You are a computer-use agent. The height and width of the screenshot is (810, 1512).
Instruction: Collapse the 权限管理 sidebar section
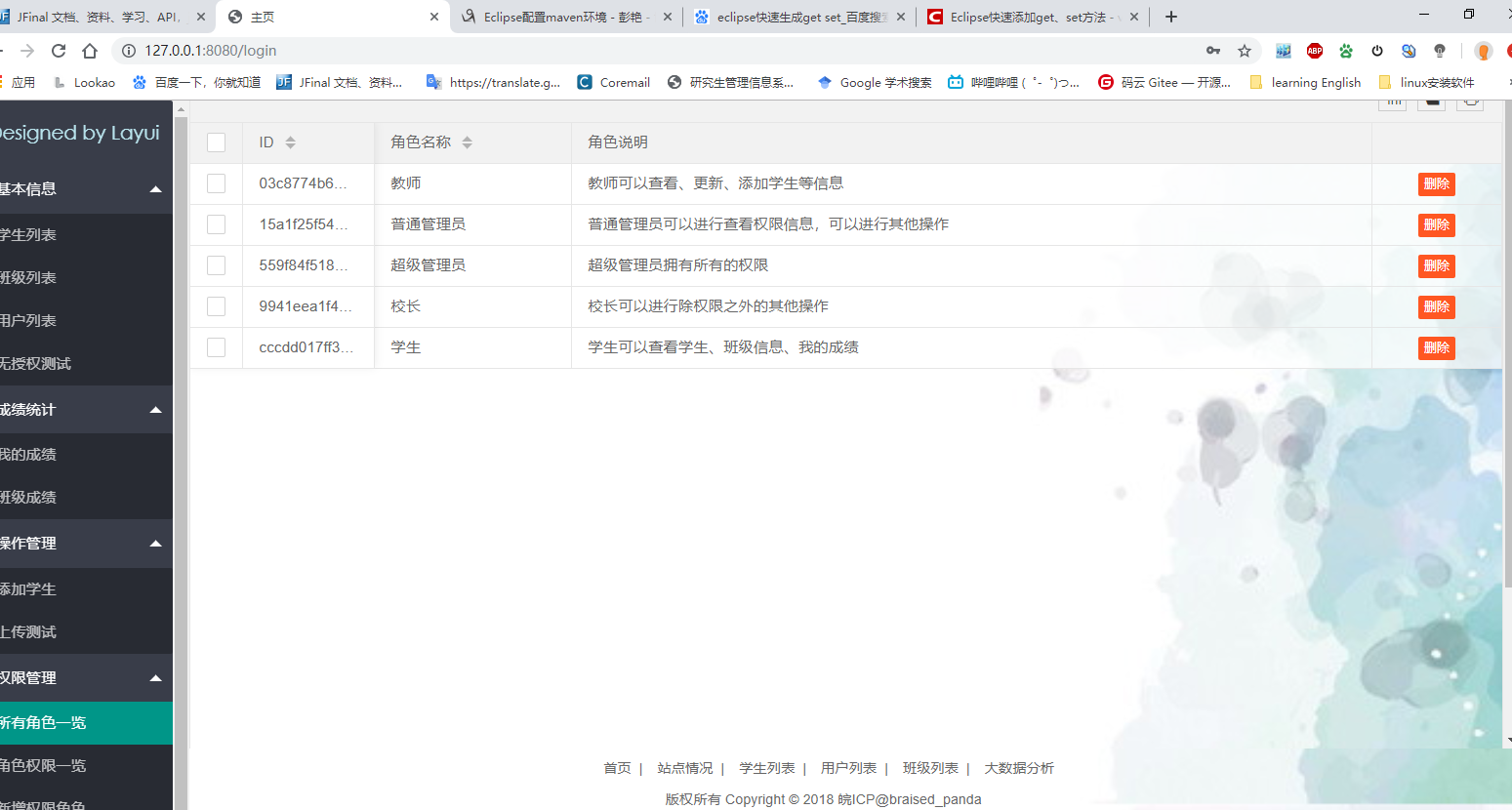click(x=154, y=677)
